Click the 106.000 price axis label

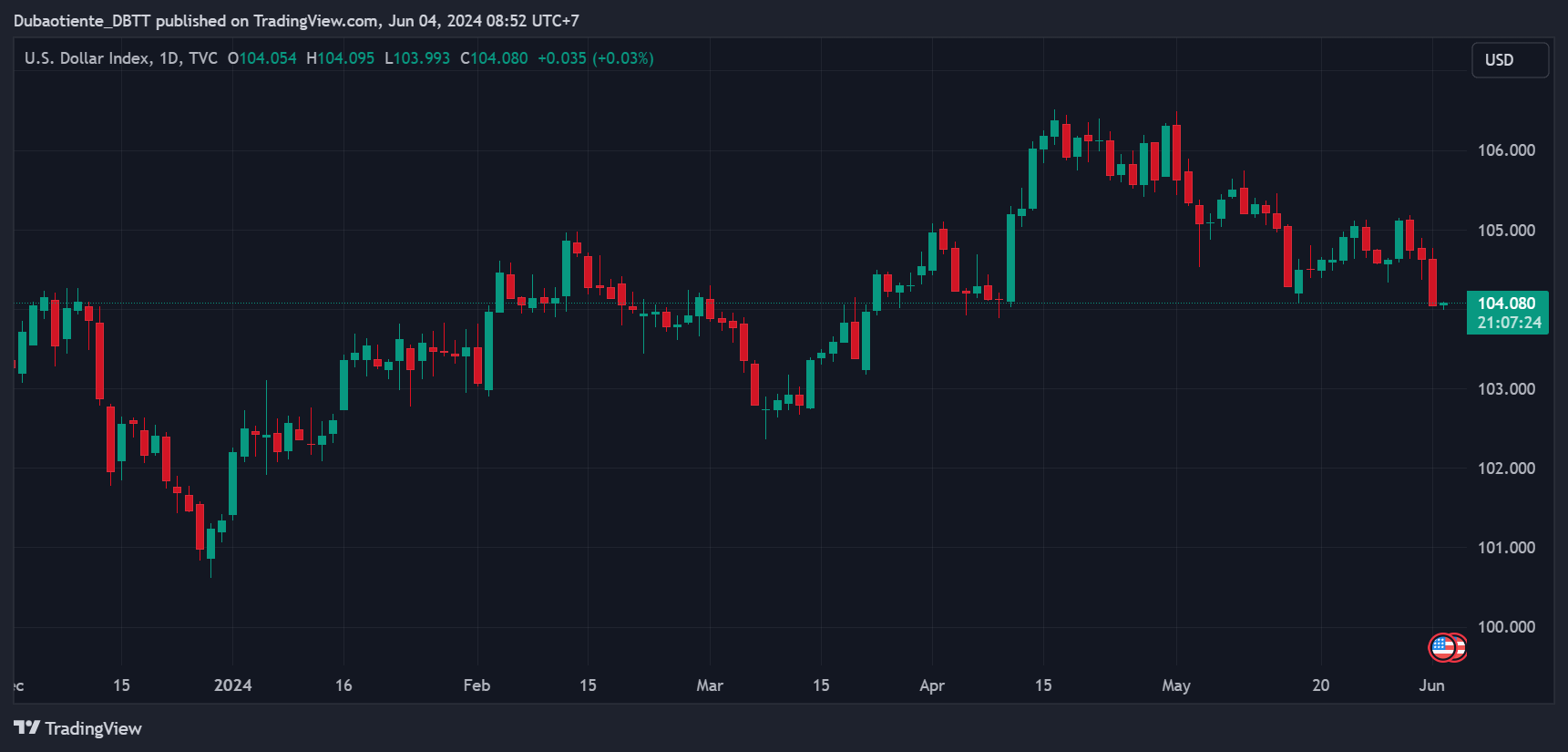tap(1506, 150)
